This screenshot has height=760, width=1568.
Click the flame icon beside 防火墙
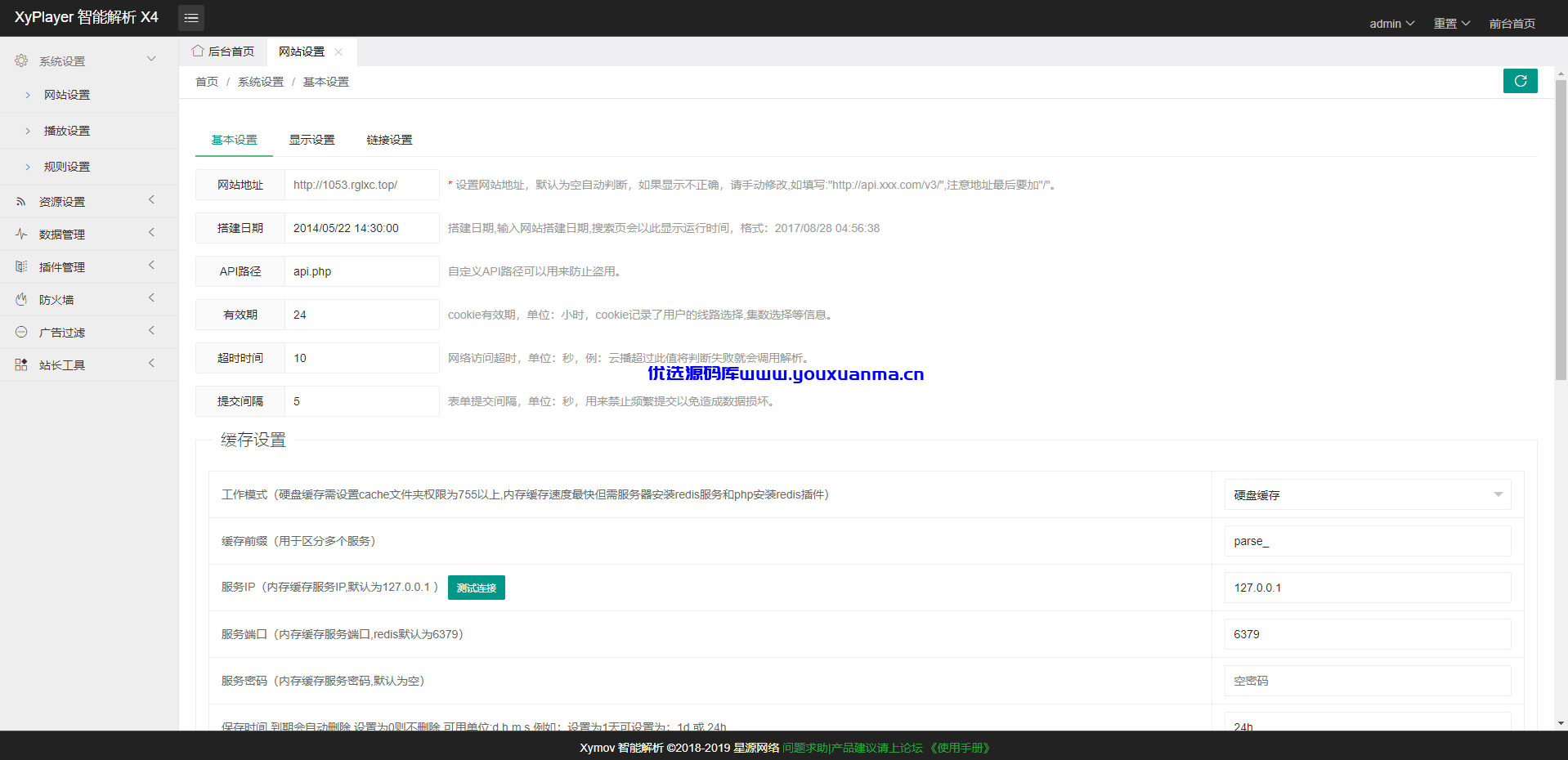pyautogui.click(x=21, y=300)
